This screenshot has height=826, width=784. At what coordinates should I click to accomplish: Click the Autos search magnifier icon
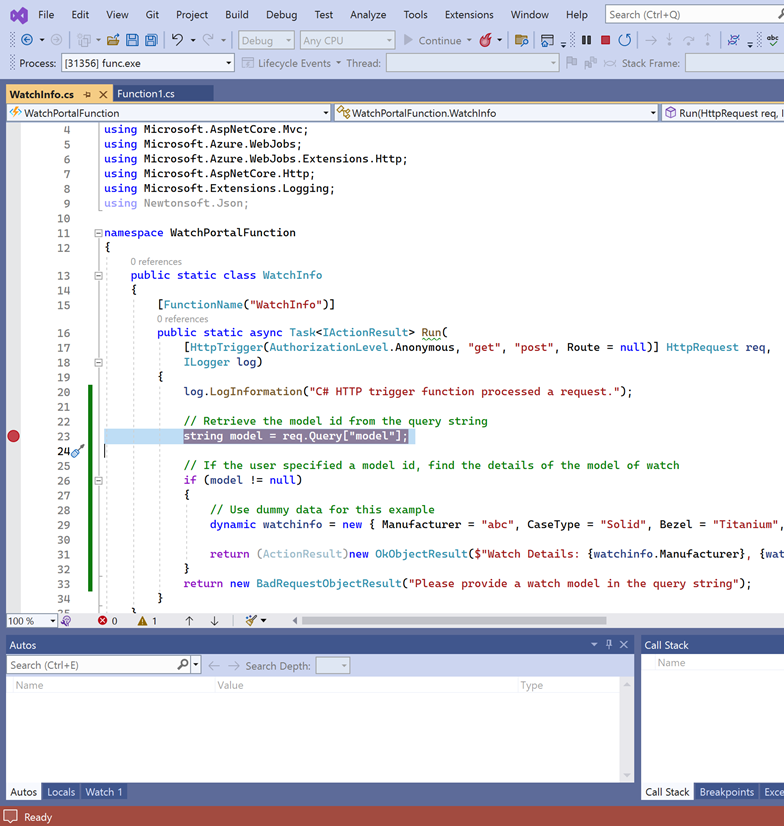pyautogui.click(x=183, y=665)
